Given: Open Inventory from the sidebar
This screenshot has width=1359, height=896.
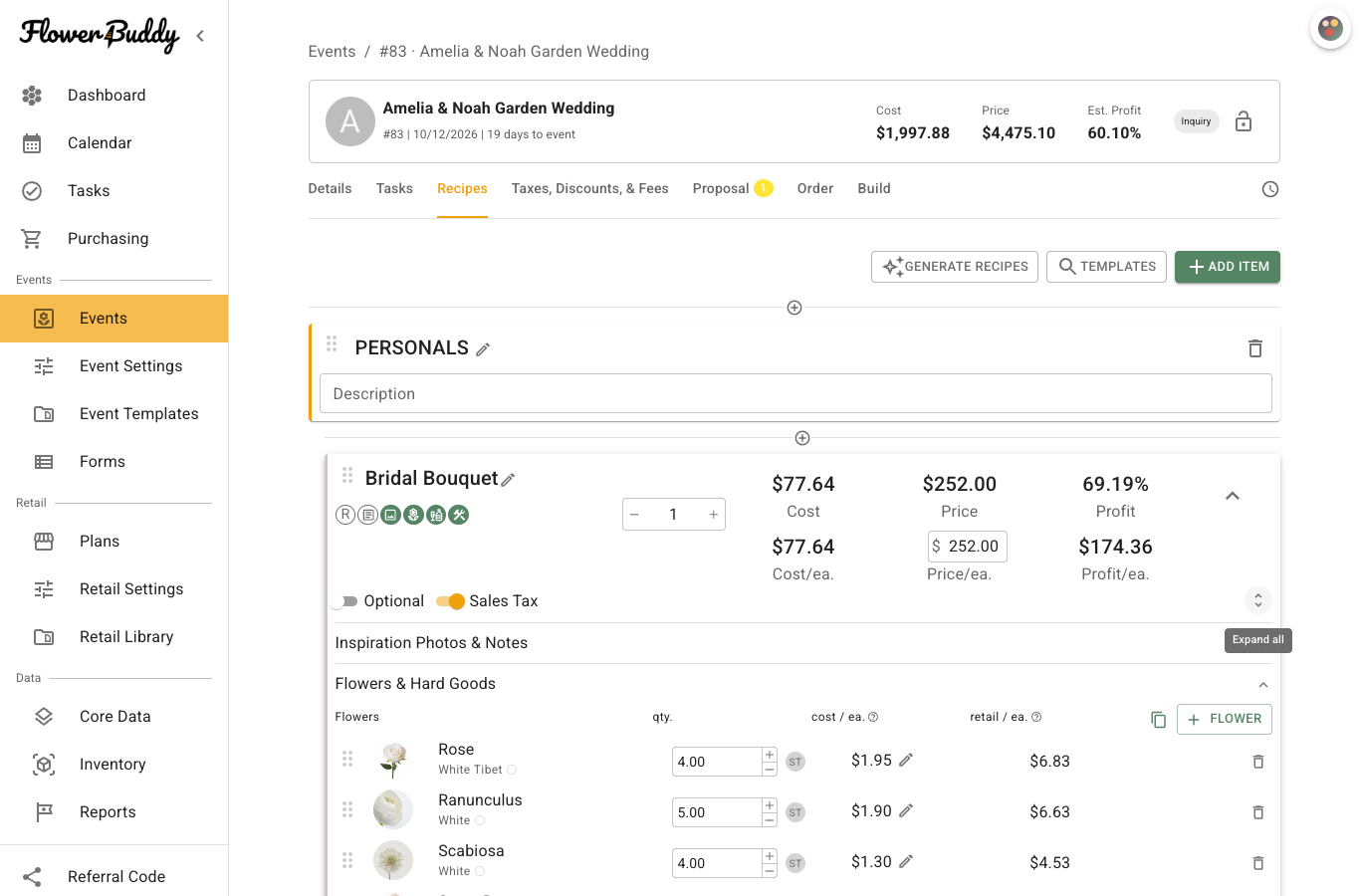Looking at the screenshot, I should (x=113, y=765).
